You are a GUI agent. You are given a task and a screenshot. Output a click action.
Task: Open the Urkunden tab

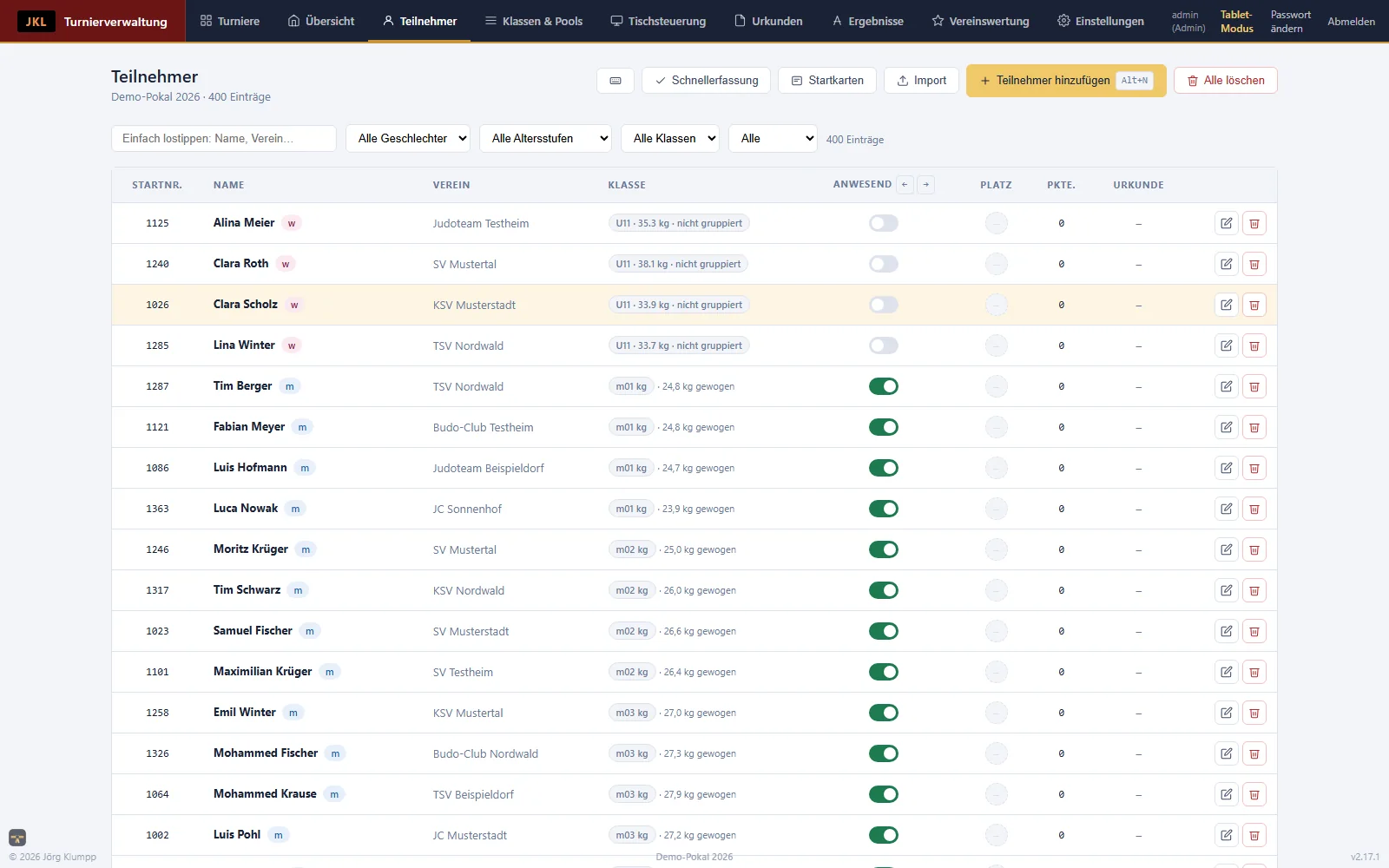tap(768, 21)
